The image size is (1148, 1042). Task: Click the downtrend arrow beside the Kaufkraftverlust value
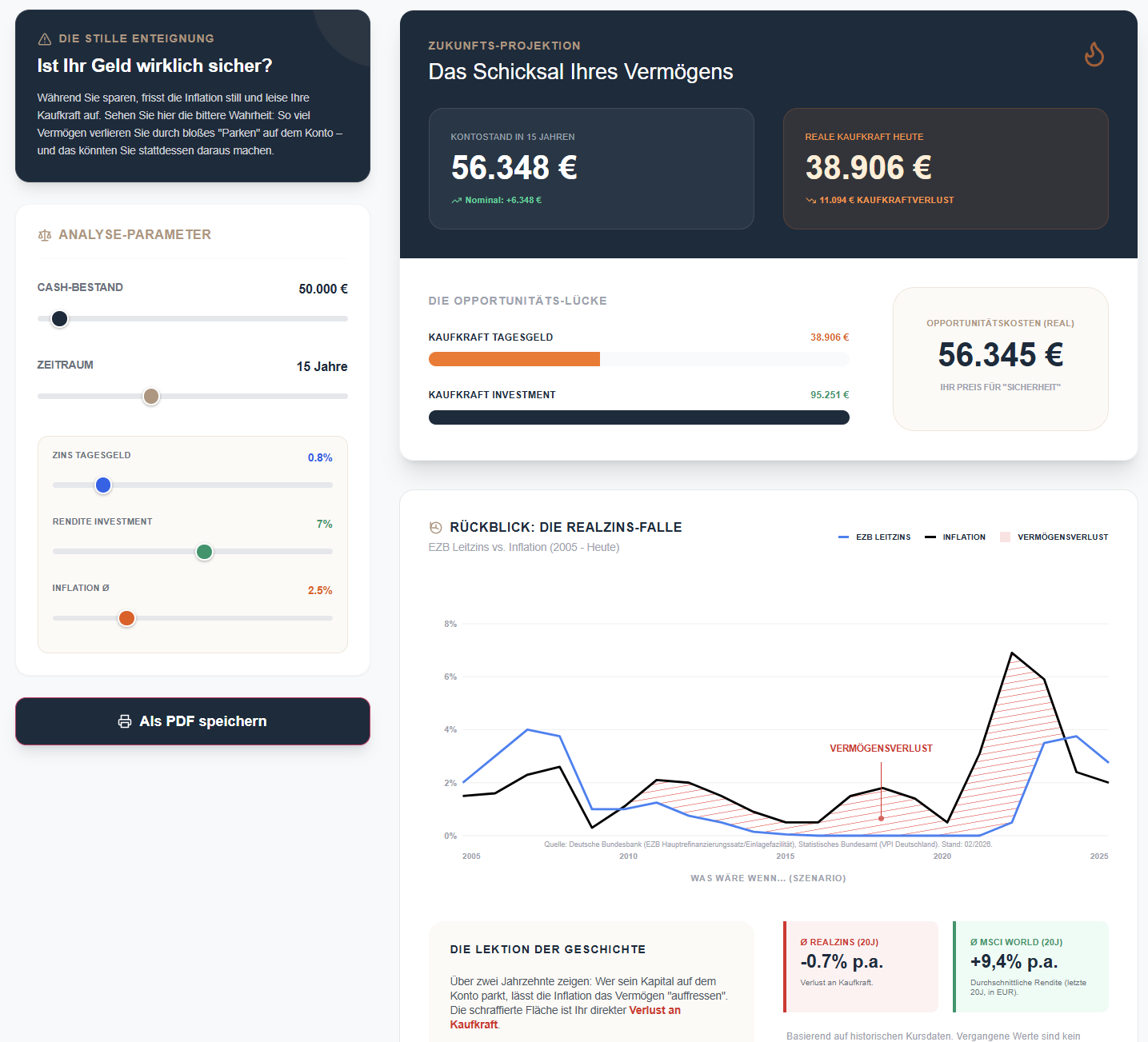pos(810,200)
